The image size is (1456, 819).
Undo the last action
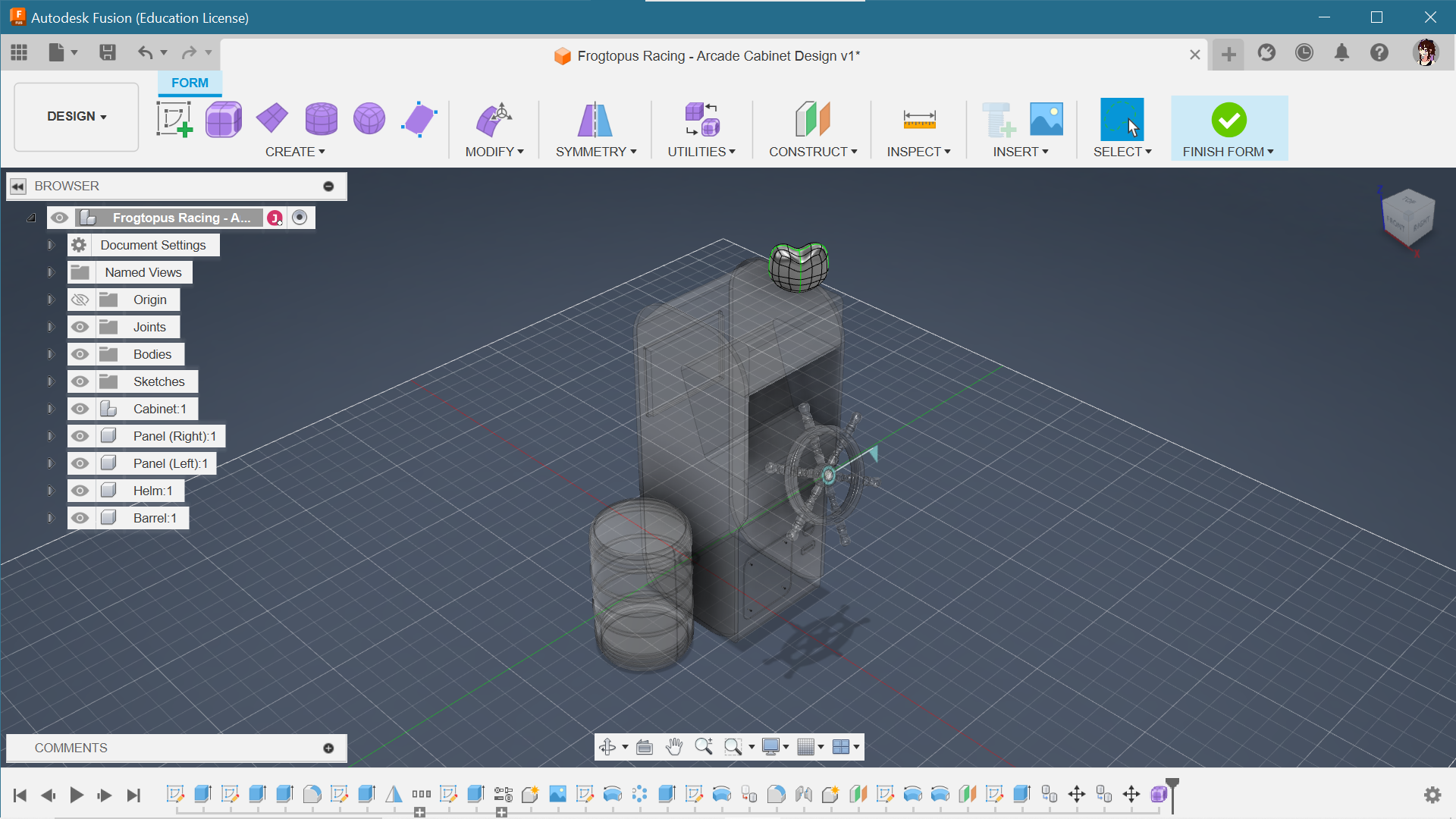tap(145, 52)
